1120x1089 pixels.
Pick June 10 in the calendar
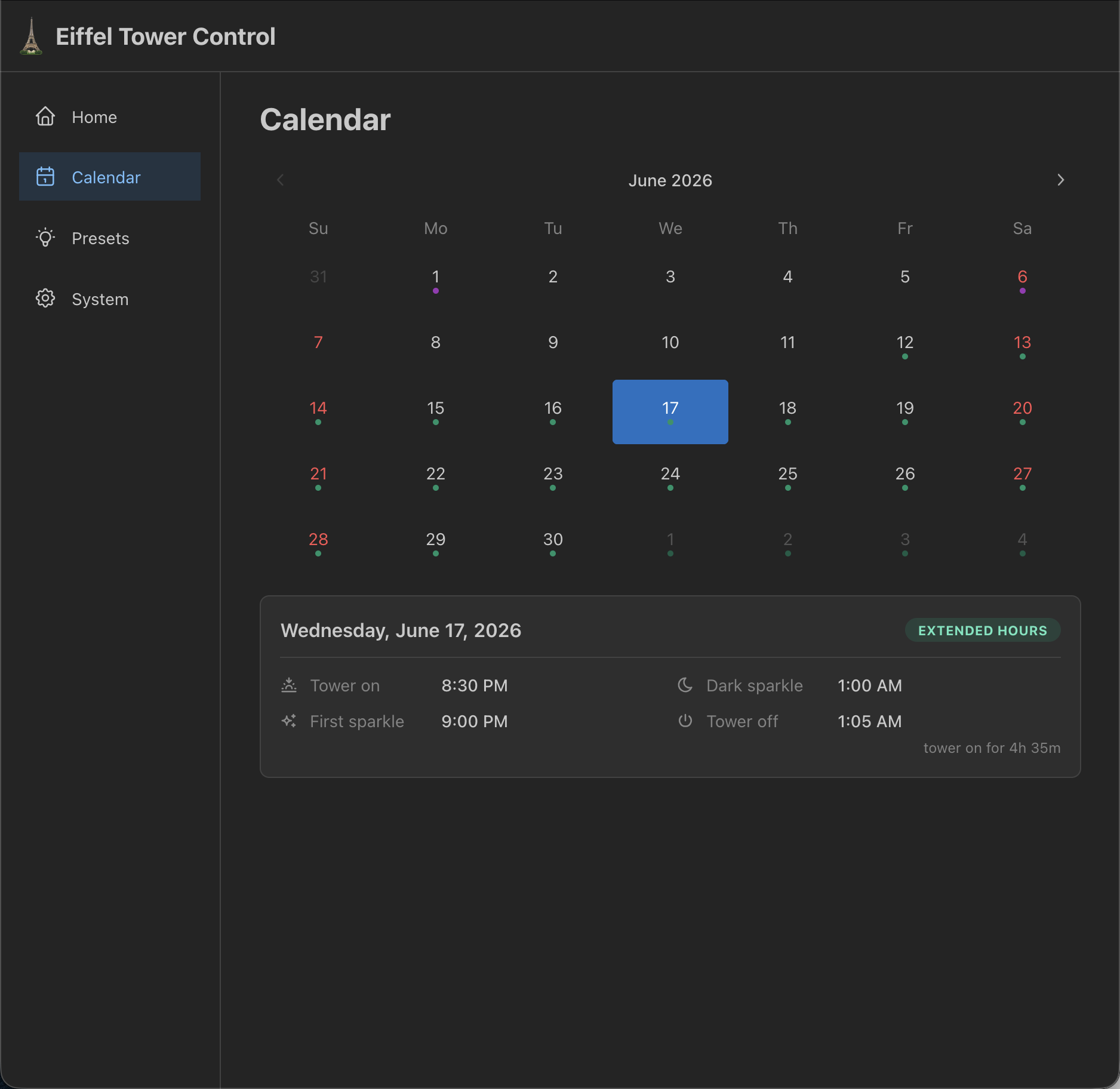[x=670, y=346]
